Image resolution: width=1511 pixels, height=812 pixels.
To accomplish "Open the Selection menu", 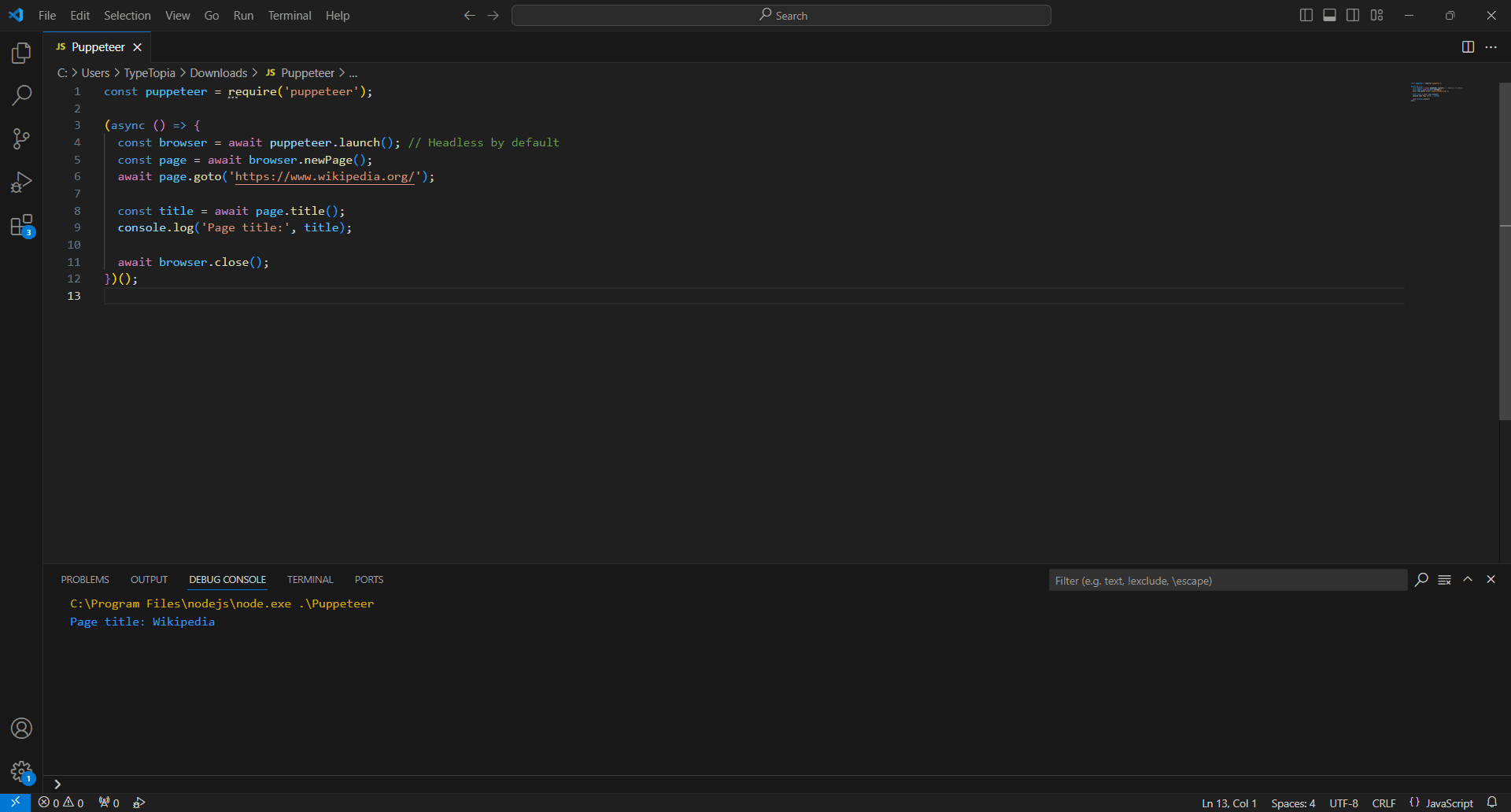I will (127, 15).
